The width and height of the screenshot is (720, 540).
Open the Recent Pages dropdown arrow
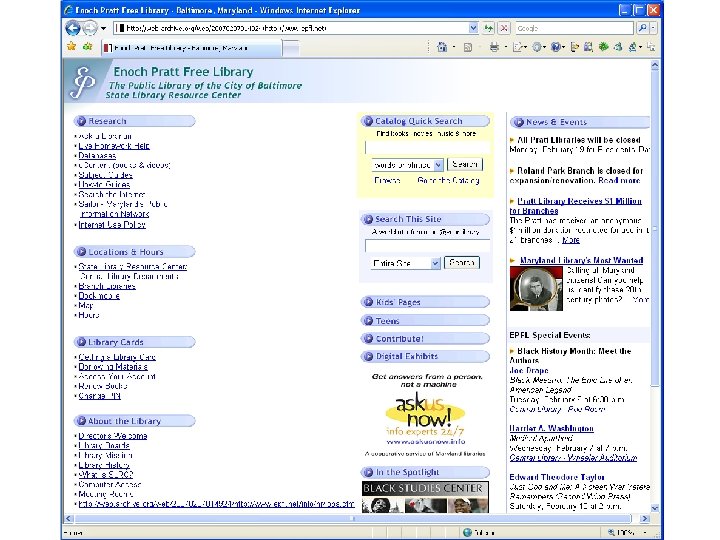[103, 28]
